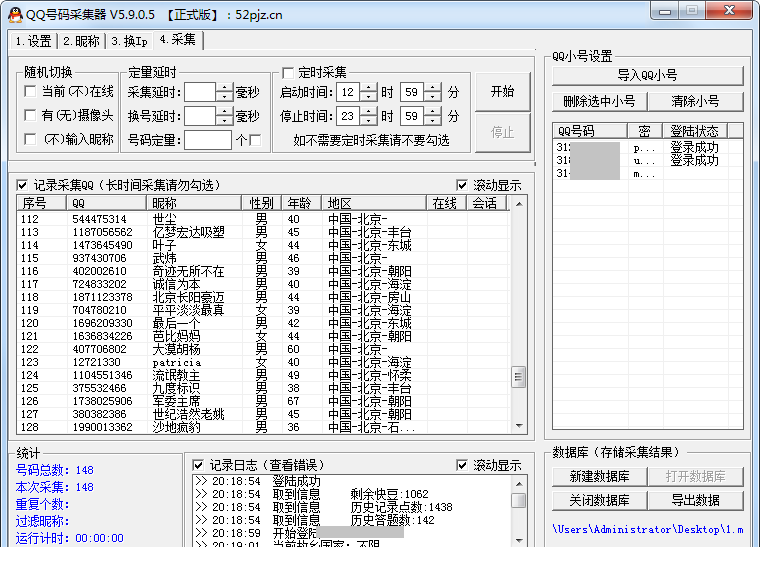This screenshot has height=570, width=760.
Task: Select row with nickname 军委主席
Action: click(x=264, y=401)
